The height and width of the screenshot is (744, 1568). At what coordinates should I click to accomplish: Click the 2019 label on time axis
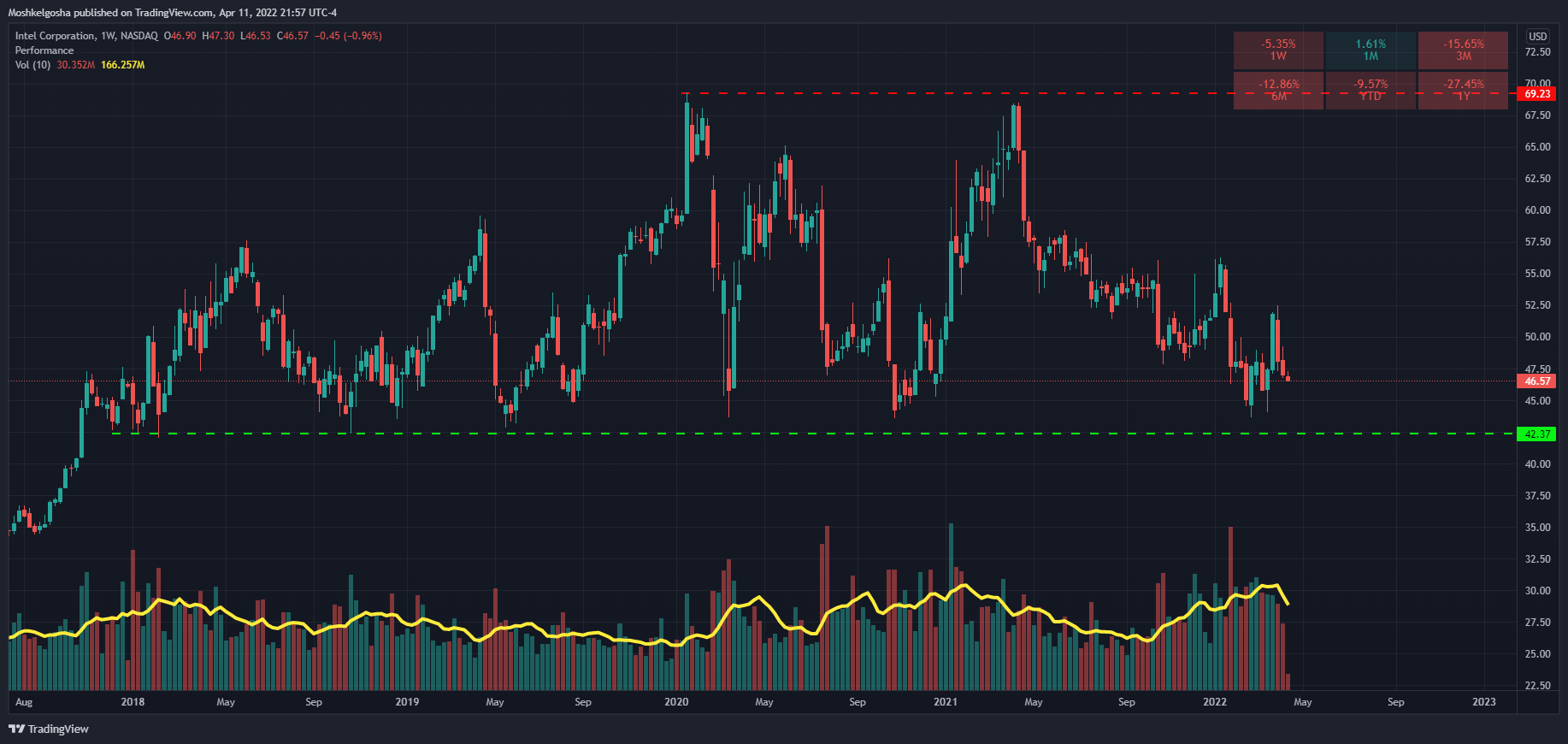point(407,702)
